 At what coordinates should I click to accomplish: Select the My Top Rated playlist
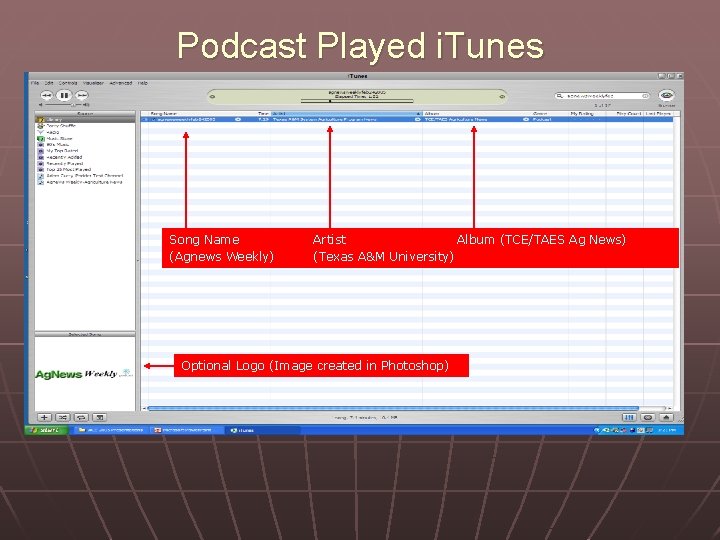tap(85, 151)
